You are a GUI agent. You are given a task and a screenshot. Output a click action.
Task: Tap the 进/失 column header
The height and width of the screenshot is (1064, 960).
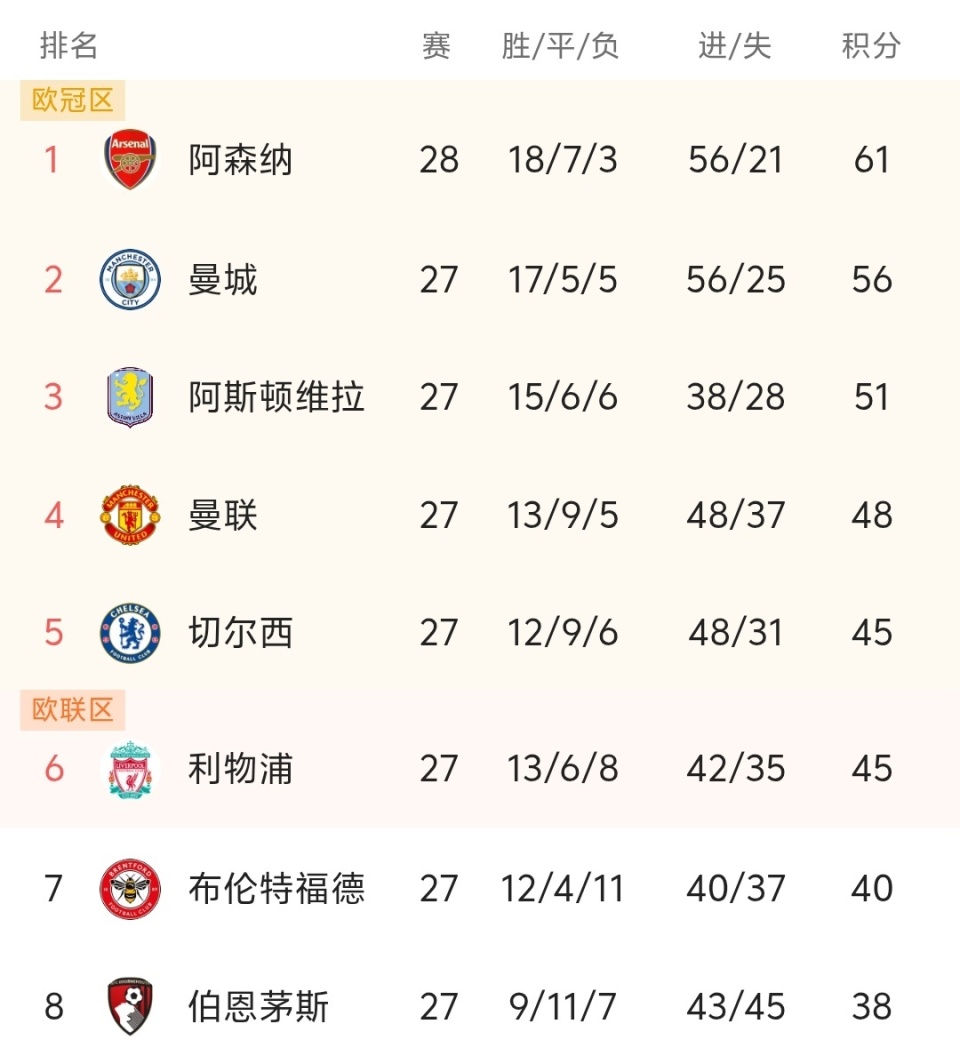click(735, 46)
